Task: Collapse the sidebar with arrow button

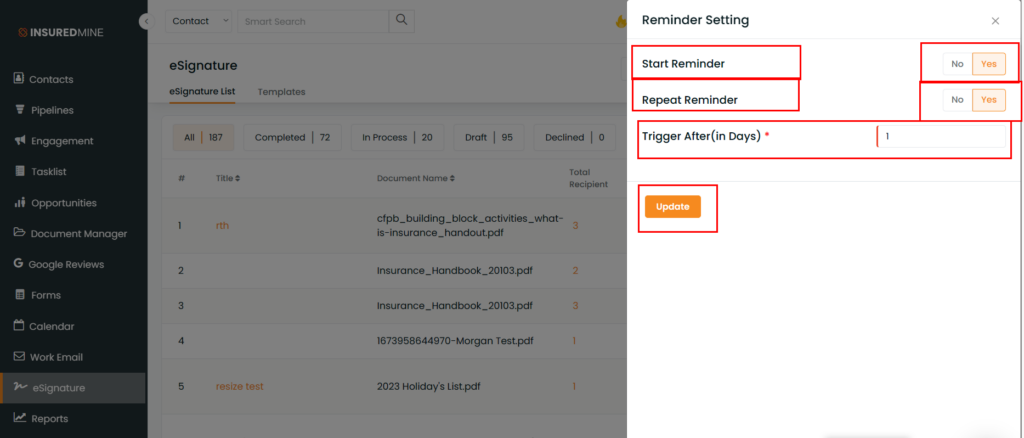Action: click(x=146, y=22)
